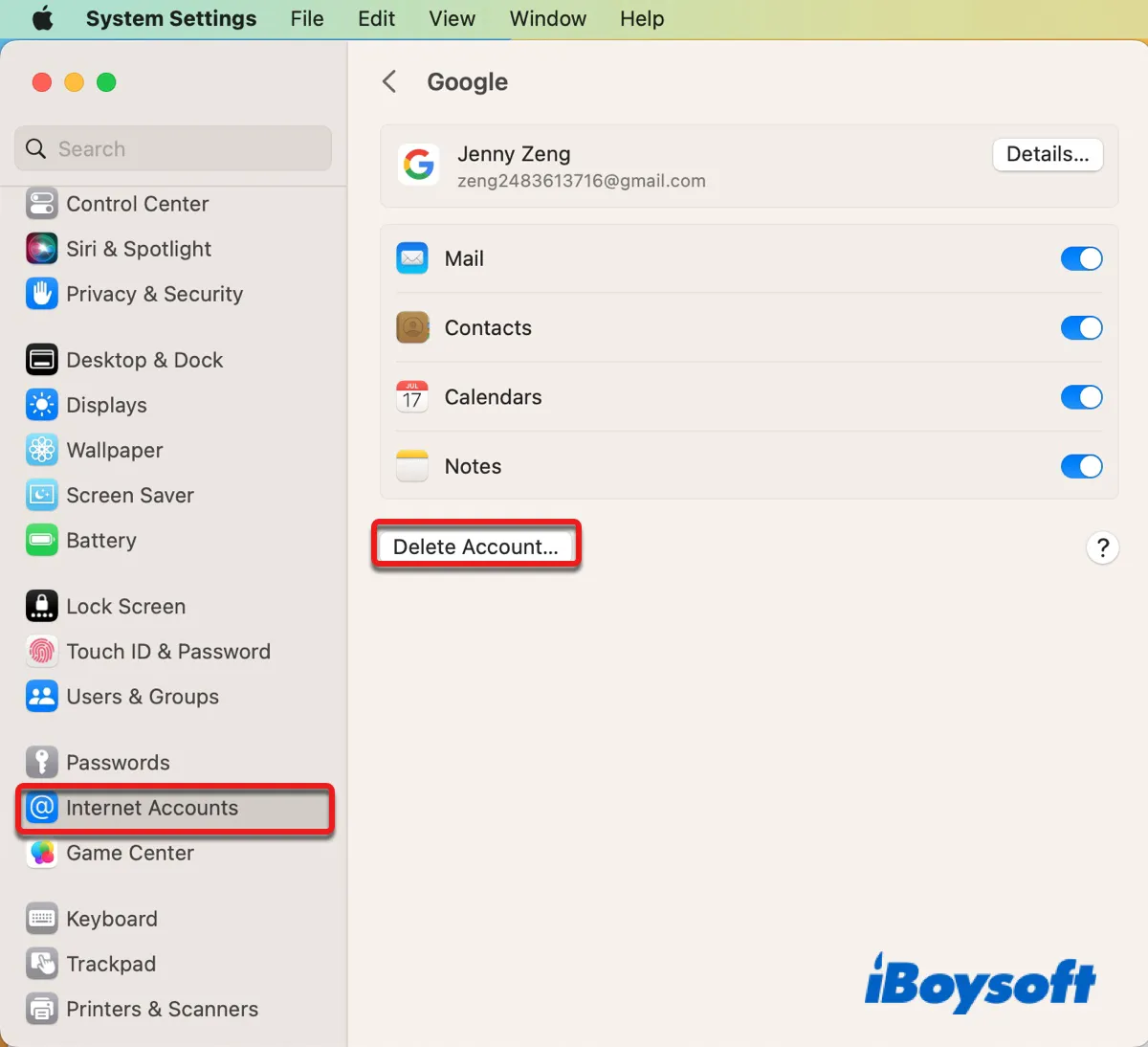Click the Contacts book icon

[412, 327]
